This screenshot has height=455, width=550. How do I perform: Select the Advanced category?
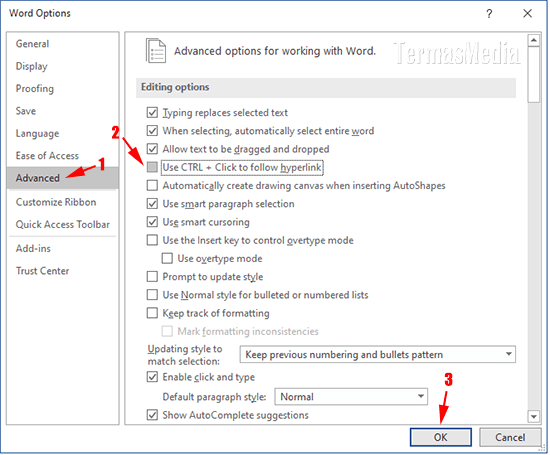[62, 178]
